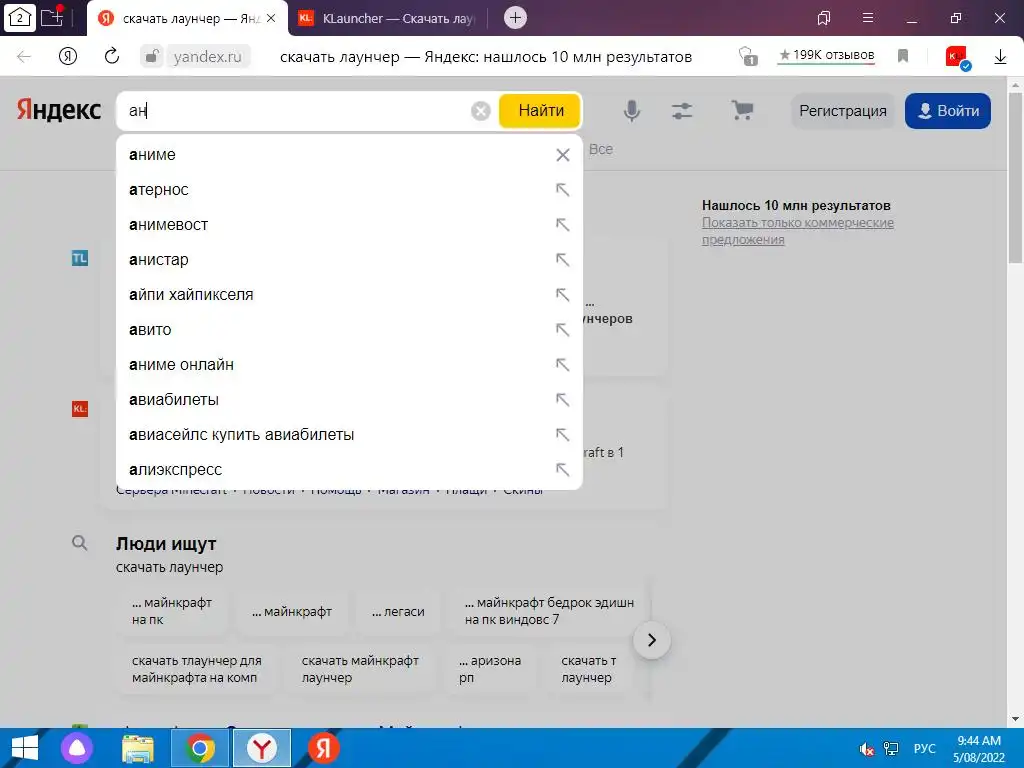This screenshot has height=768, width=1024.
Task: Show more related searches with chevron
Action: 652,640
